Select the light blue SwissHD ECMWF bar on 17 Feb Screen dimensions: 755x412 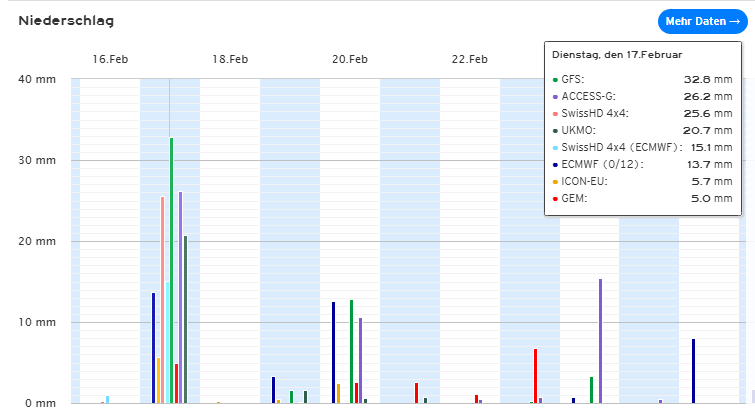point(168,342)
